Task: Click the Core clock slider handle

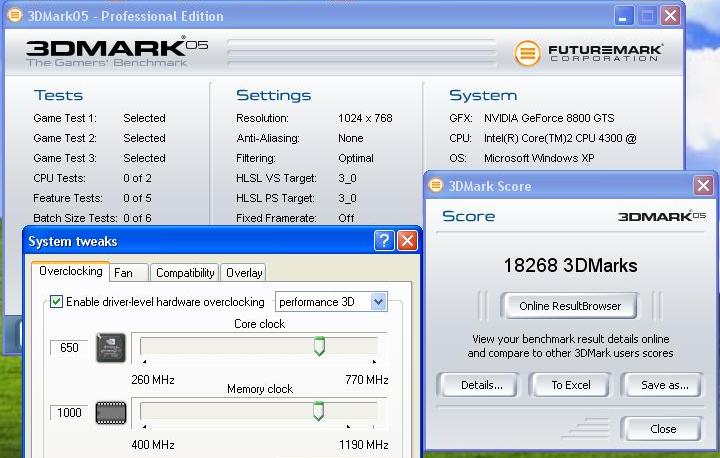Action: 319,346
